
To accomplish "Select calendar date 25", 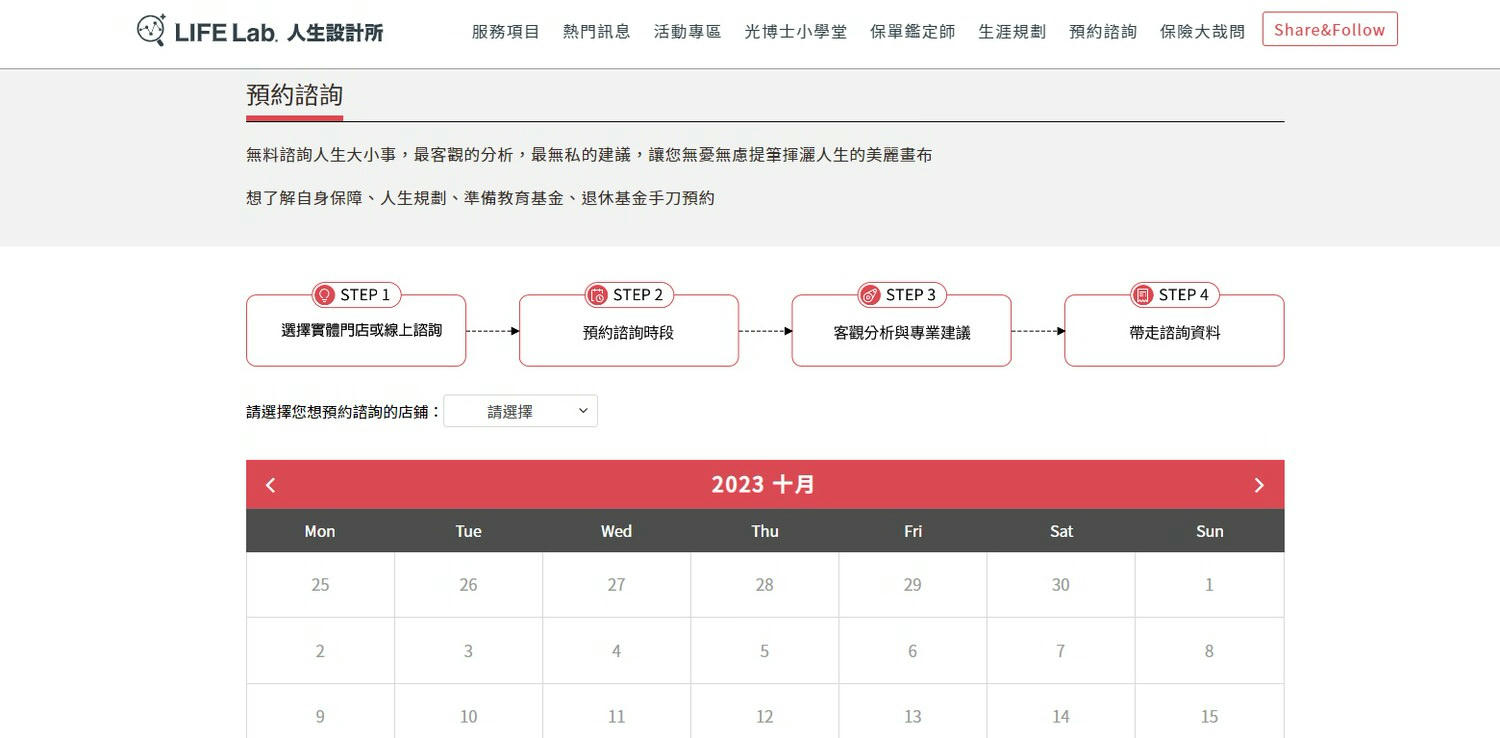I will pos(320,585).
